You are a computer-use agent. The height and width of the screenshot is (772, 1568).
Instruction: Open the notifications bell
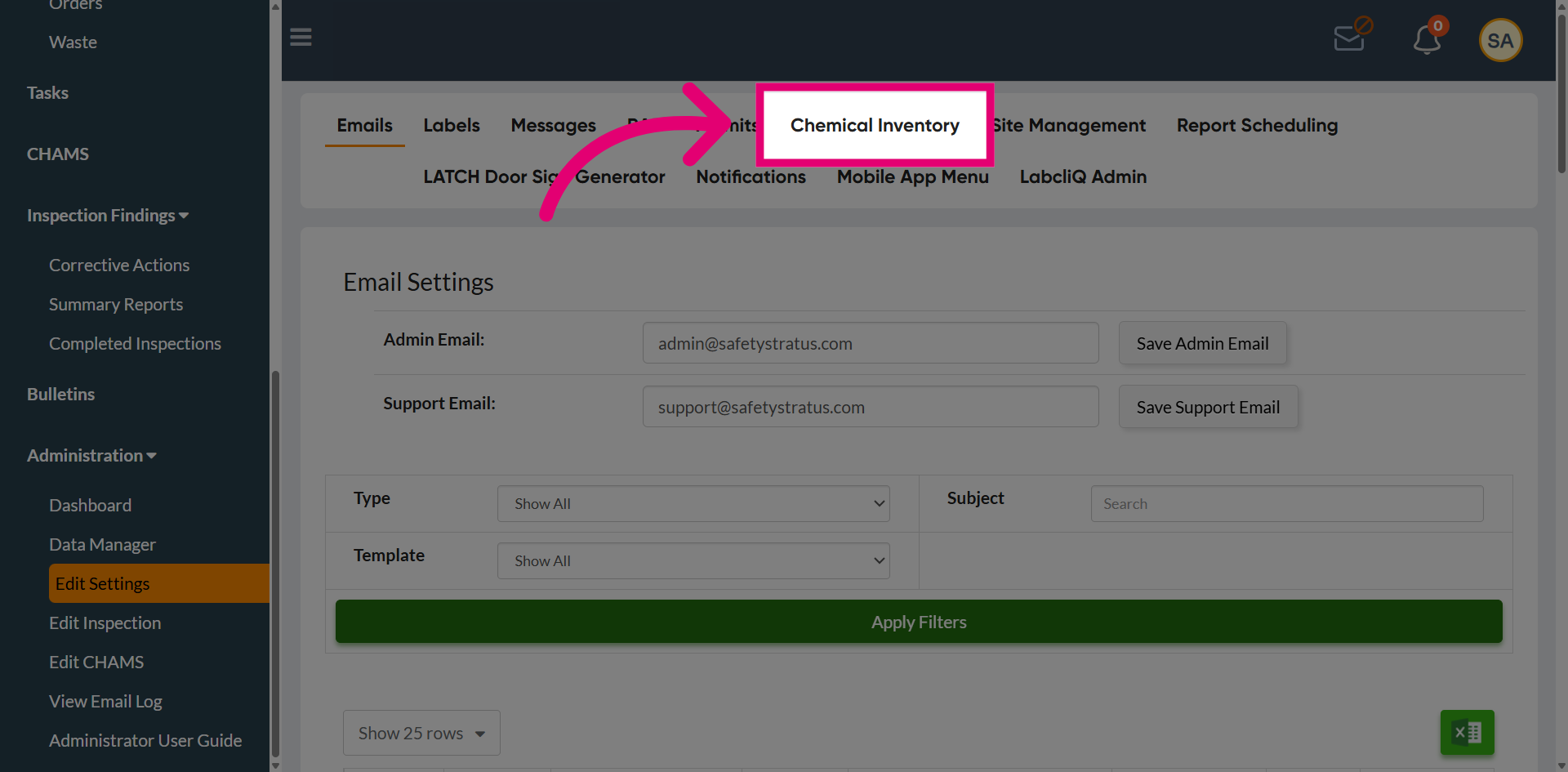point(1429,38)
